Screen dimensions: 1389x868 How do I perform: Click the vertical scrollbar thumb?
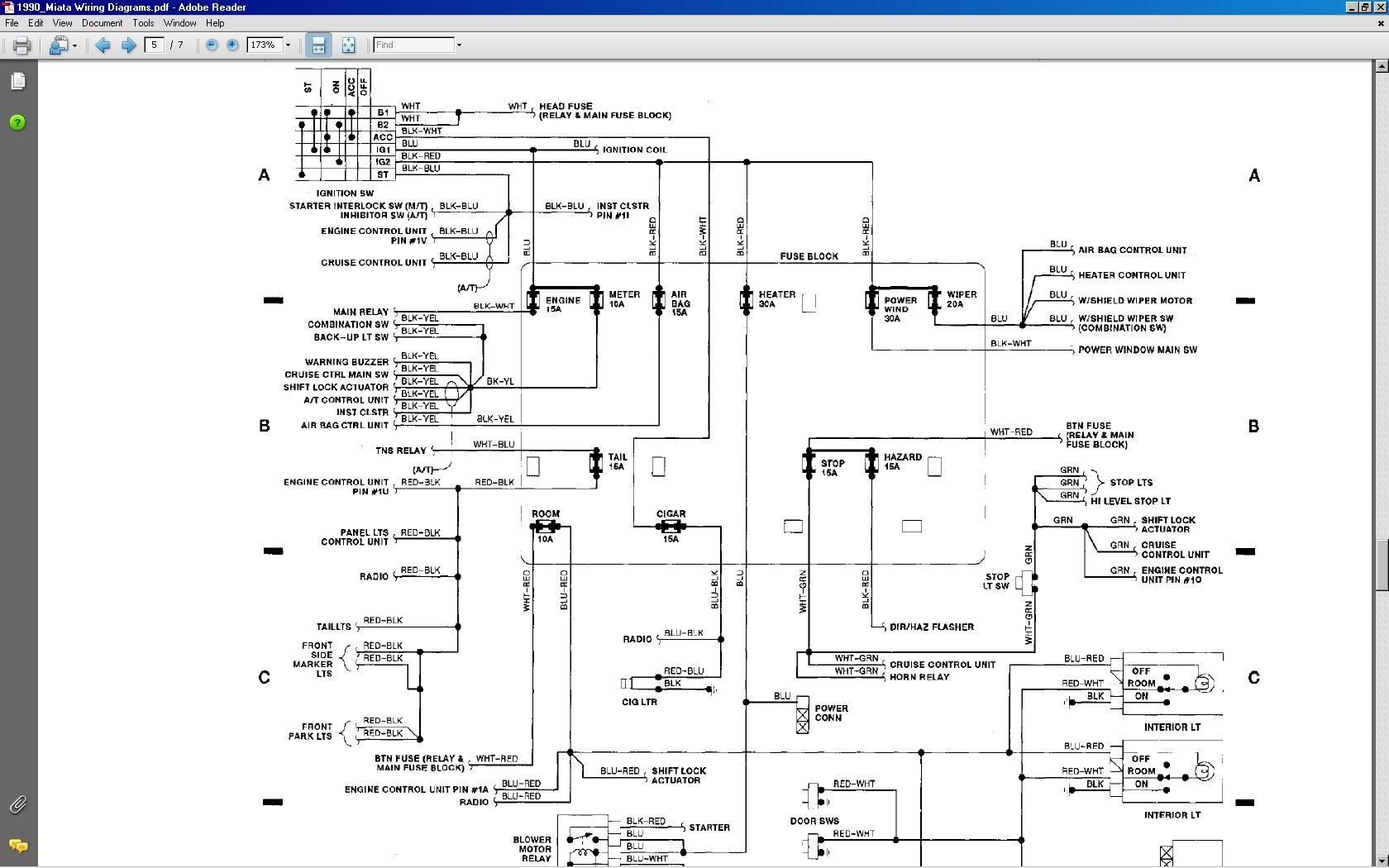(1382, 565)
